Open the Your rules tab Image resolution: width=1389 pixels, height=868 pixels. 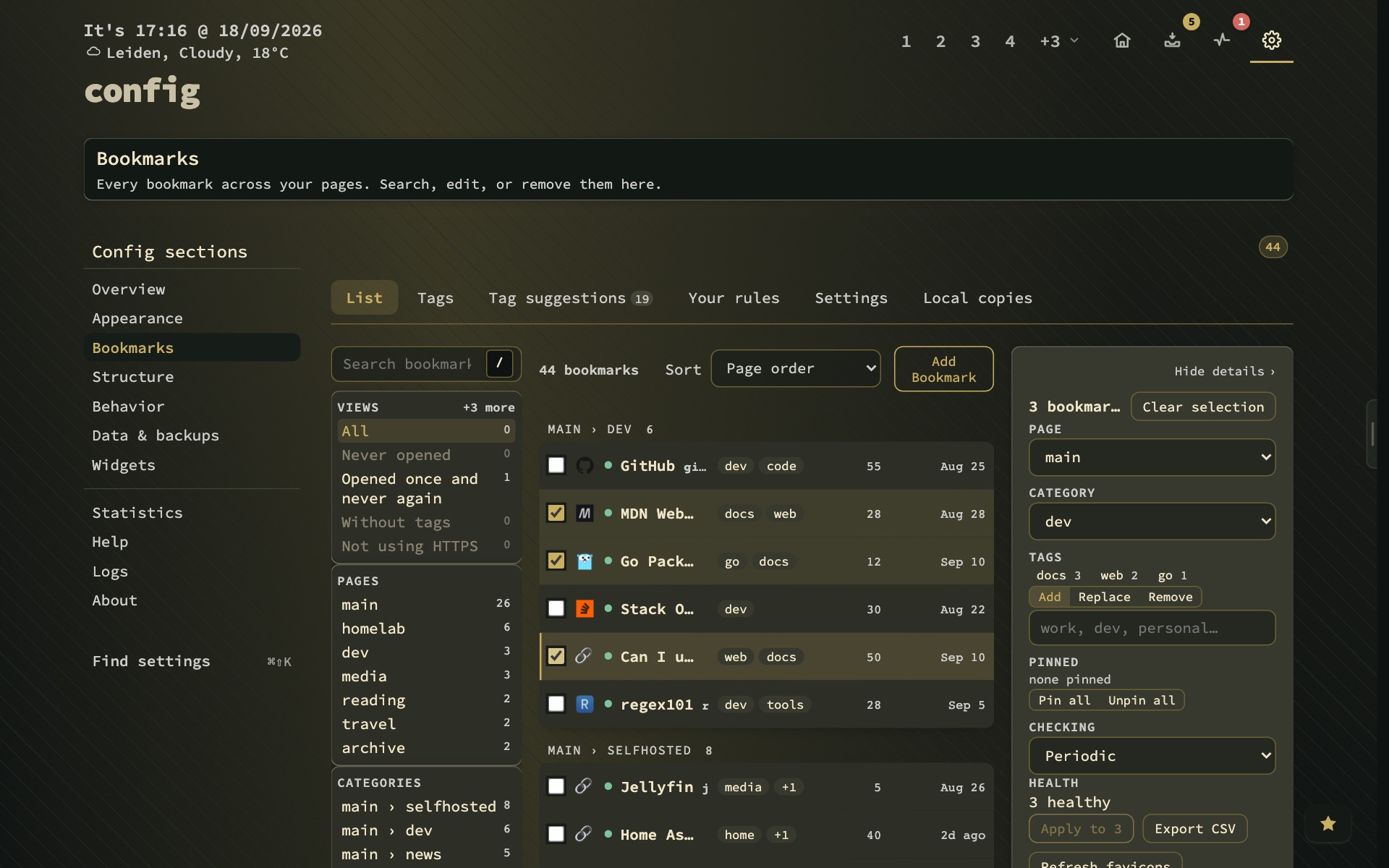tap(734, 298)
